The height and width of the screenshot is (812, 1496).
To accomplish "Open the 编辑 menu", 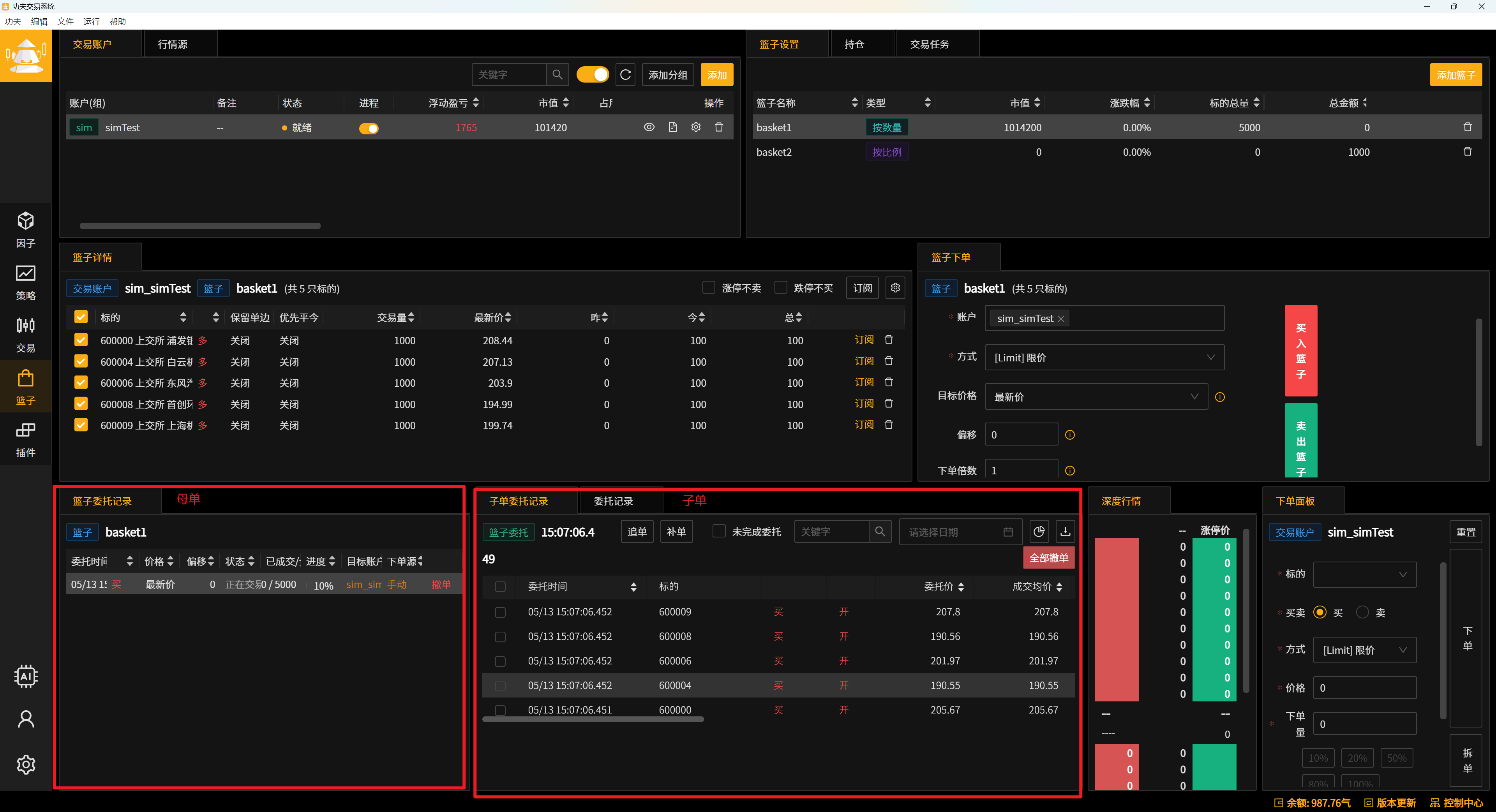I will pos(39,21).
